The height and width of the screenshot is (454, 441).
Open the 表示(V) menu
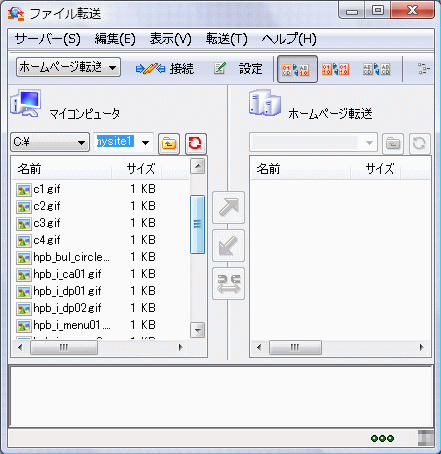tap(171, 39)
